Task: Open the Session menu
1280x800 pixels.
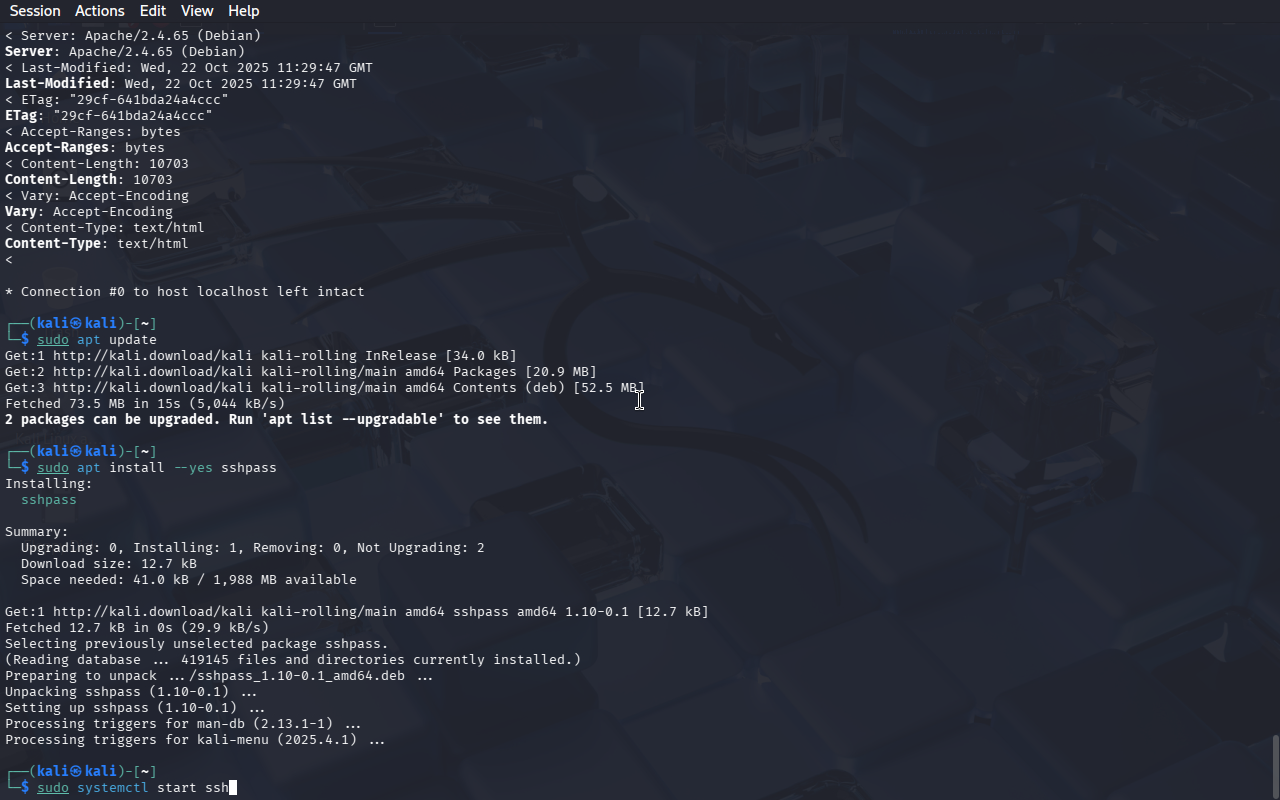Action: 35,10
